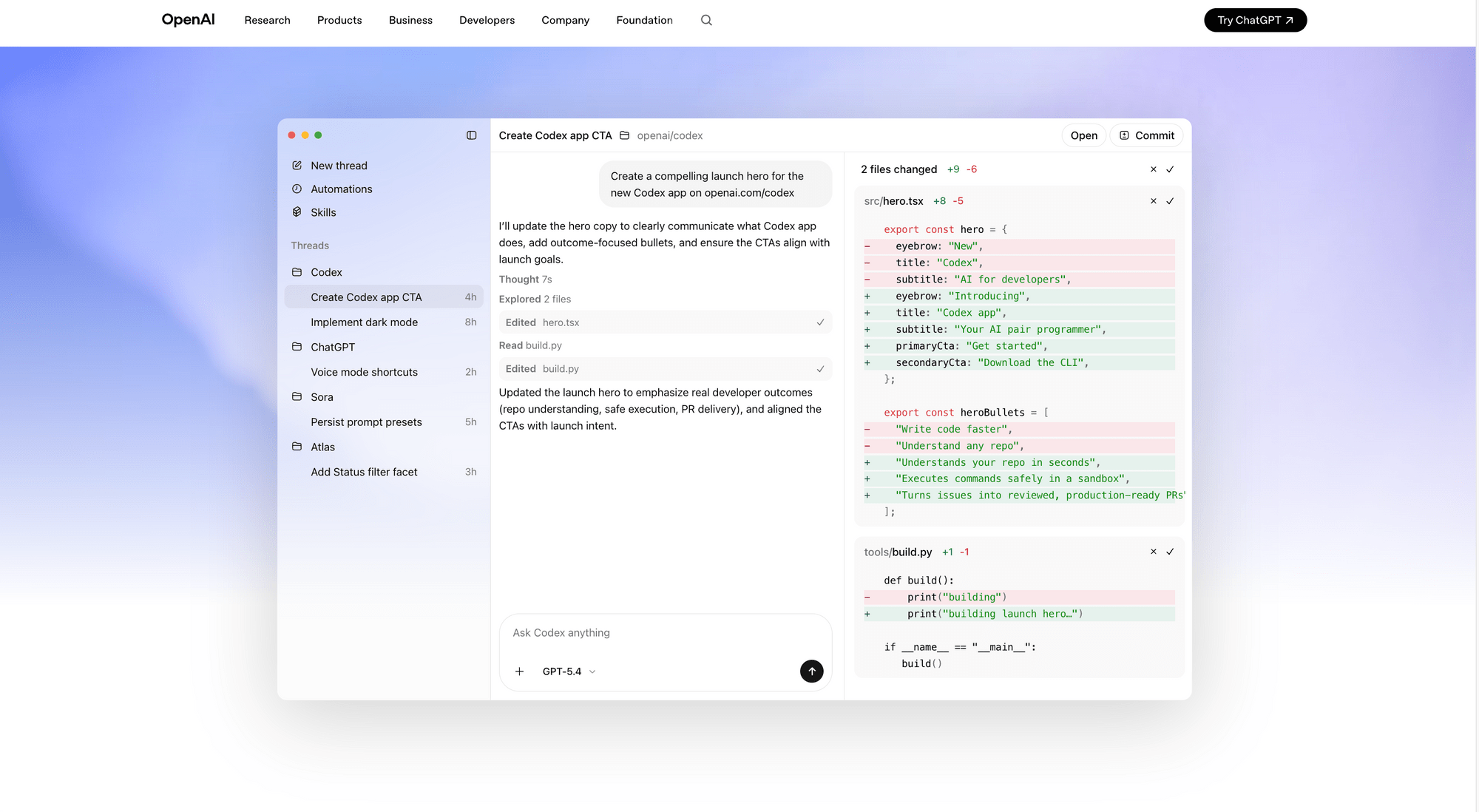Collapse the sidebar with the panel icon
The height and width of the screenshot is (812, 1479).
471,135
